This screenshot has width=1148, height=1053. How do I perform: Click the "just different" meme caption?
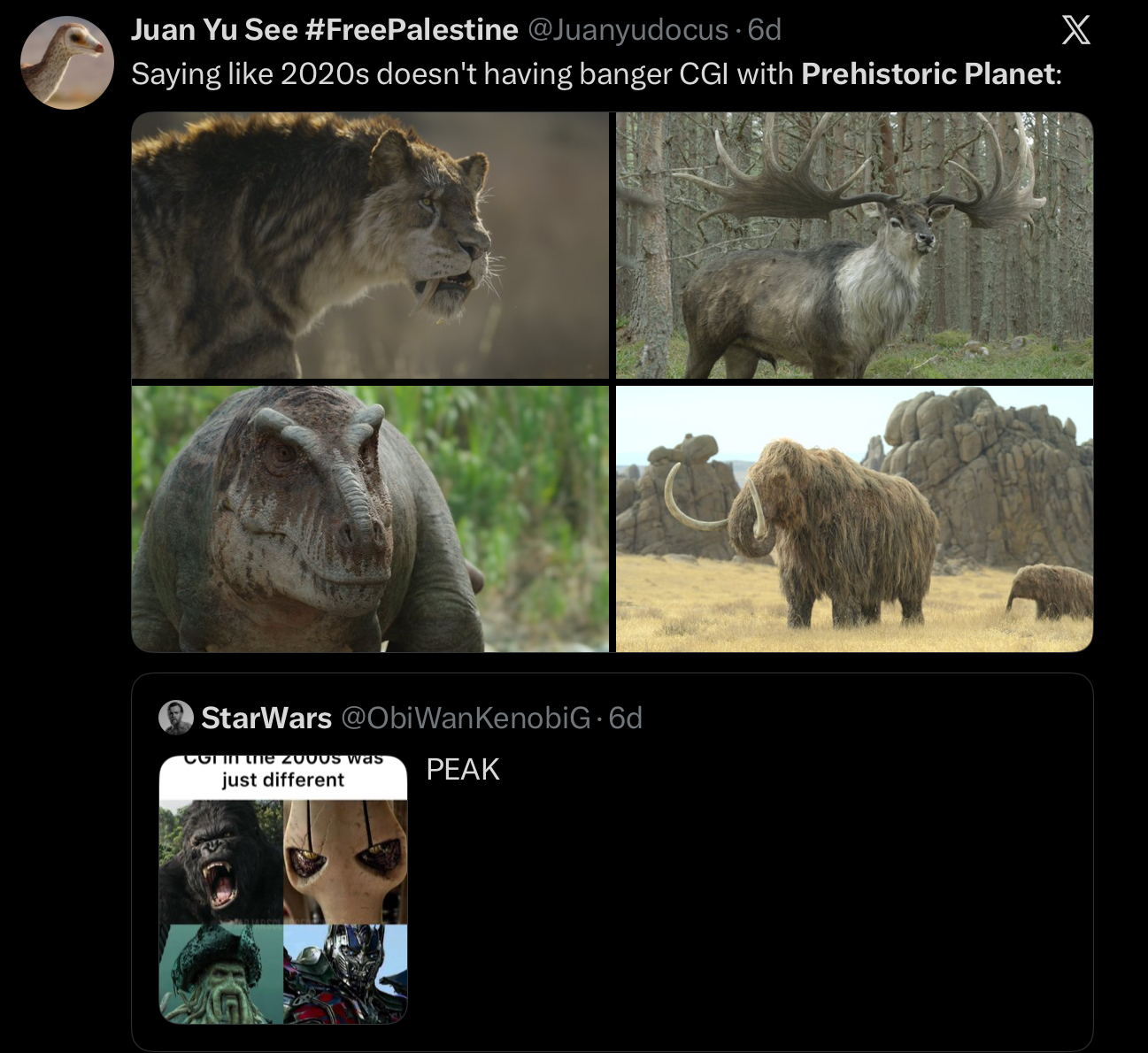pos(283,780)
